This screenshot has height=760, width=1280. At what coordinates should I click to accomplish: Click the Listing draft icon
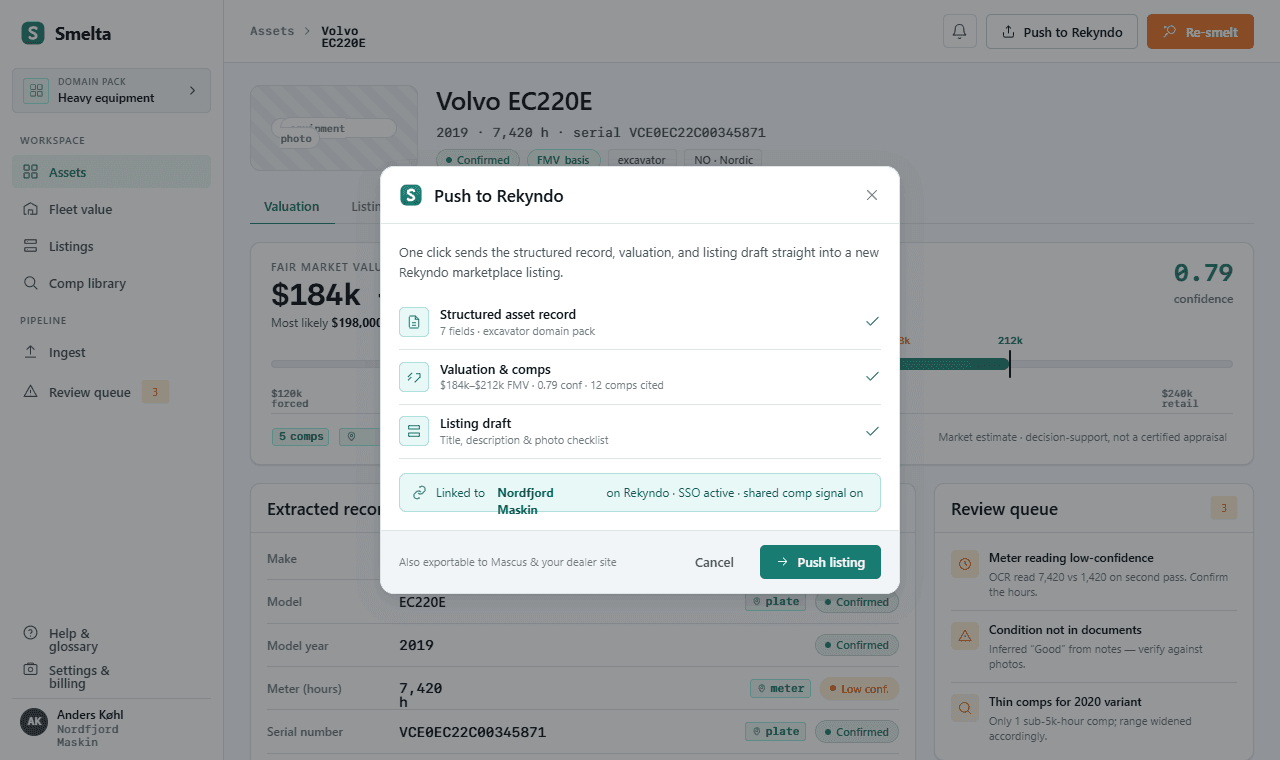point(414,431)
